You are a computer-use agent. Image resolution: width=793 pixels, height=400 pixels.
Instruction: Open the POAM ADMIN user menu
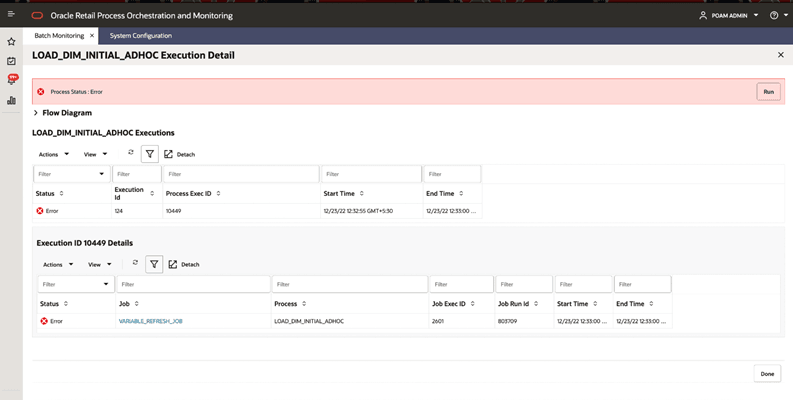click(x=729, y=16)
